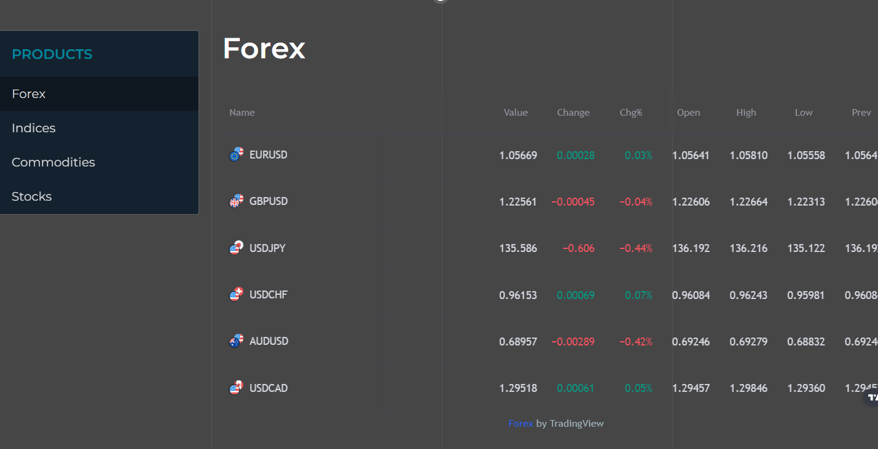Click the Name column header
This screenshot has width=878, height=449.
click(x=242, y=113)
